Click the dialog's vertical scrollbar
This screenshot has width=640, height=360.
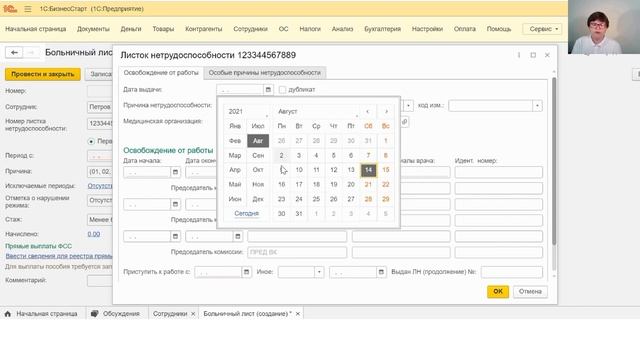(x=554, y=161)
